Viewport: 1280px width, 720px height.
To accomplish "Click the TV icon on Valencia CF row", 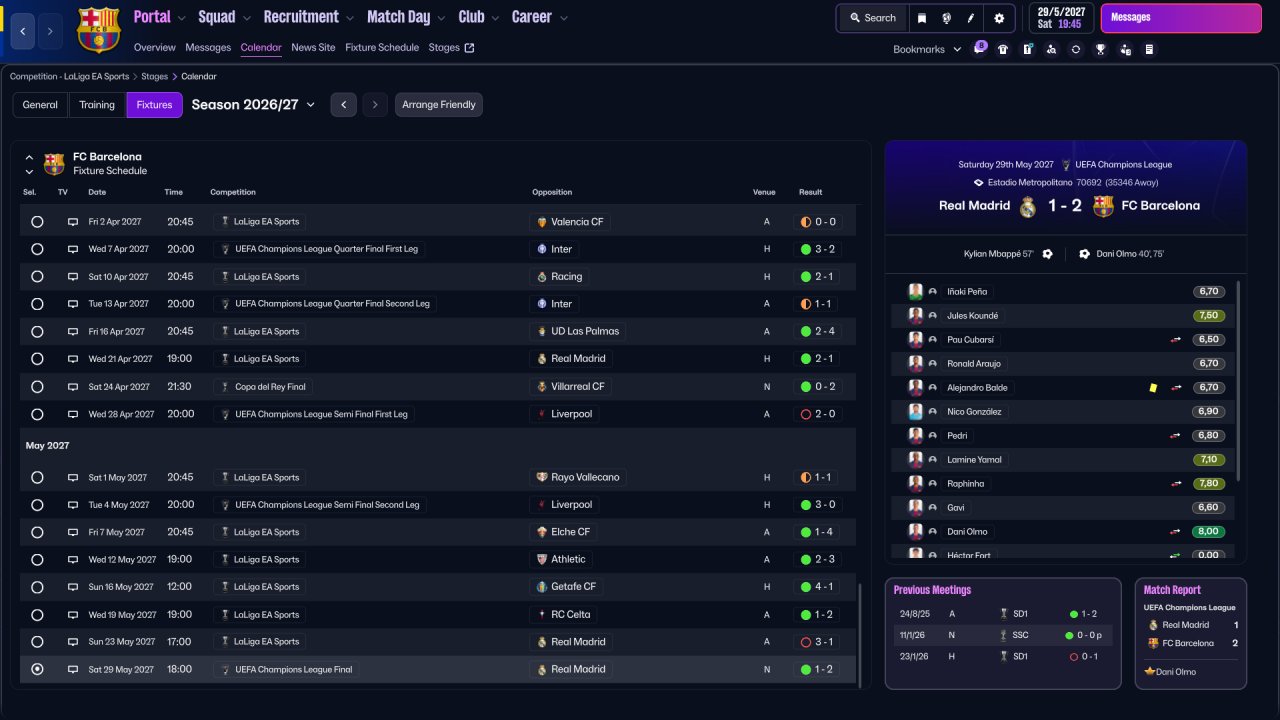I will (73, 222).
